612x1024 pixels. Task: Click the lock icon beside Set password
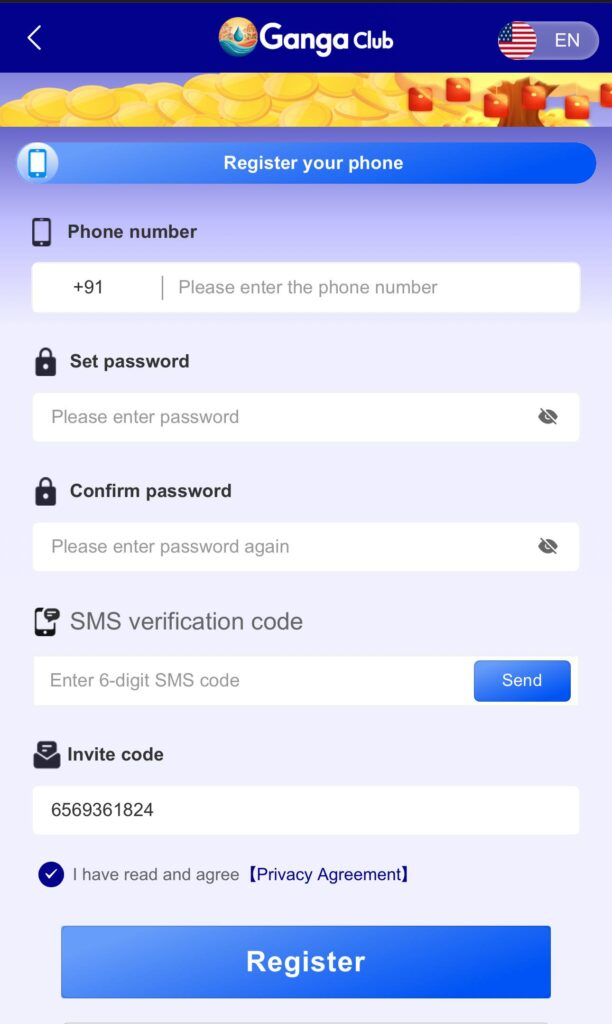click(45, 362)
